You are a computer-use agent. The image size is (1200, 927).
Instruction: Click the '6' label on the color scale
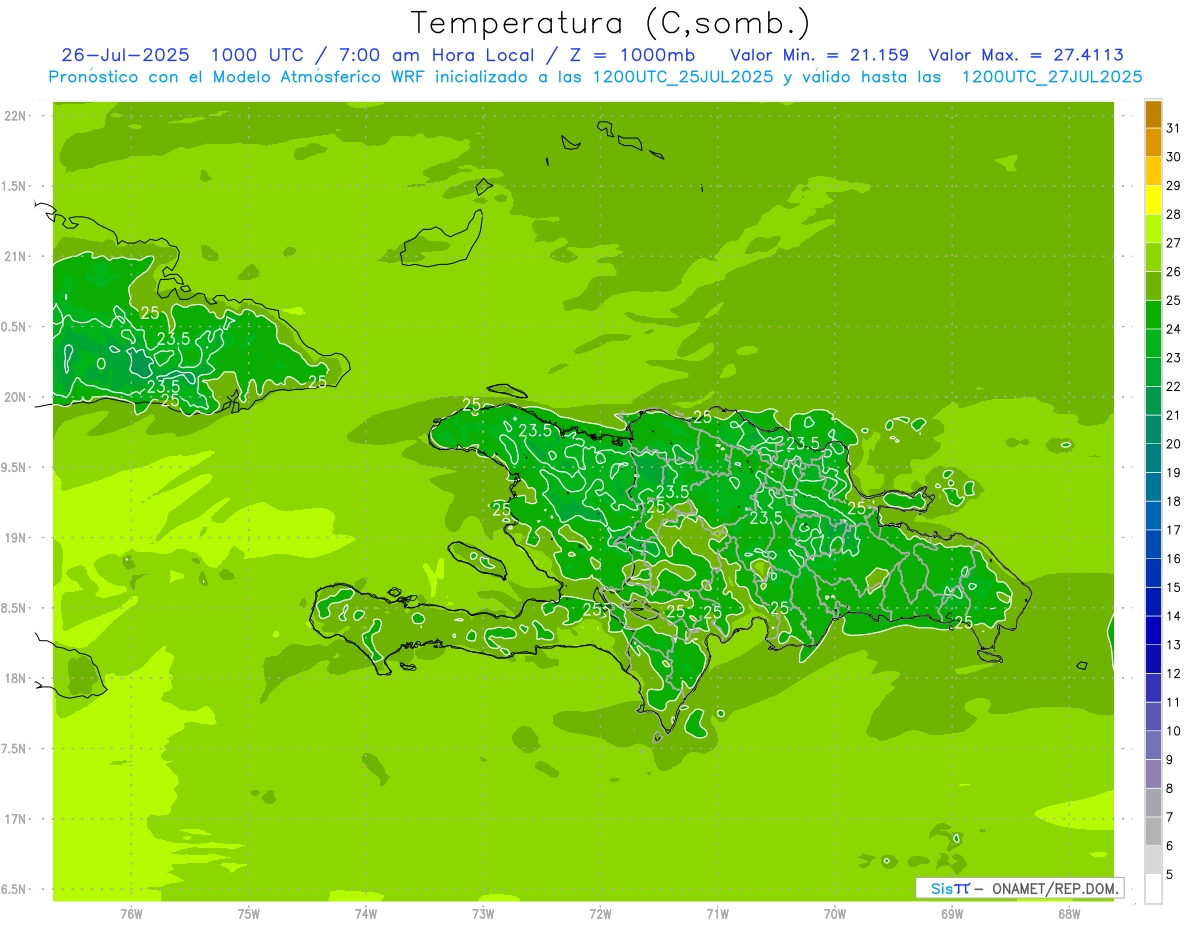(1170, 846)
